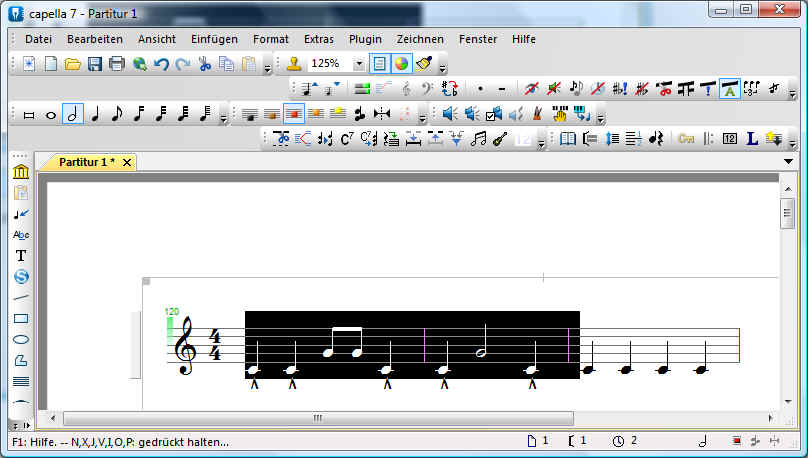Screen dimensions: 808x458
Task: Toggle the highlighted A accent button
Action: (x=729, y=89)
